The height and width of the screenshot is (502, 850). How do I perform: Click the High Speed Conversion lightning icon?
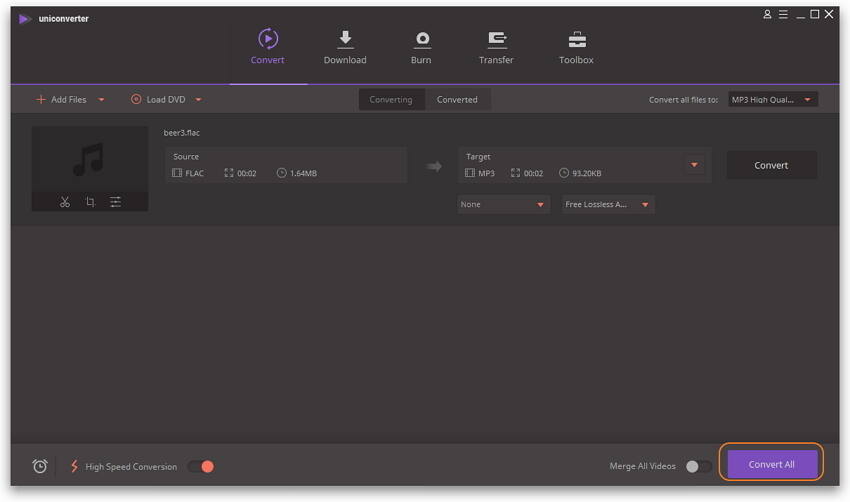pos(74,466)
